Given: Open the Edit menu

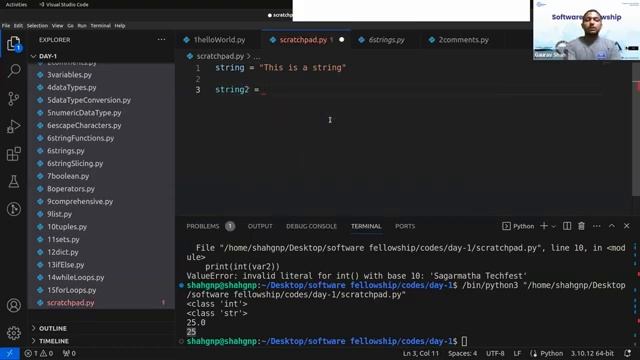Looking at the screenshot, I should click(x=18, y=26).
